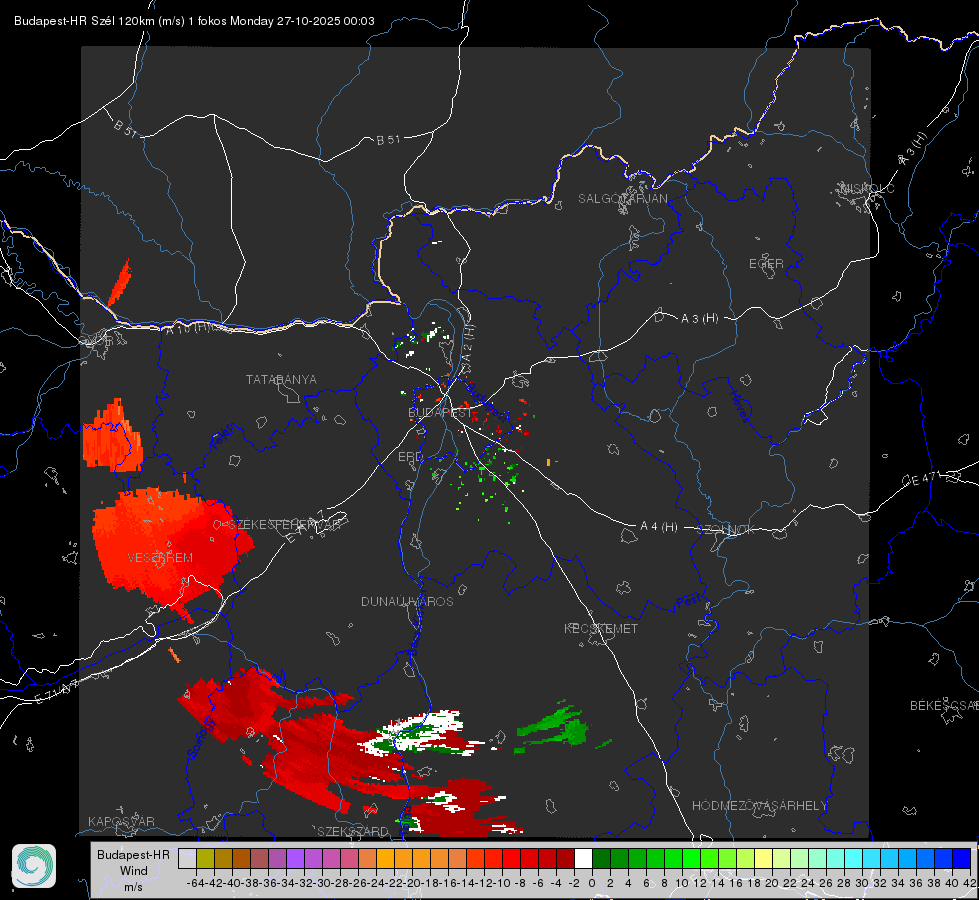The image size is (979, 900).
Task: Click the Budapest-HR Wind m/s legend title
Action: tap(134, 871)
